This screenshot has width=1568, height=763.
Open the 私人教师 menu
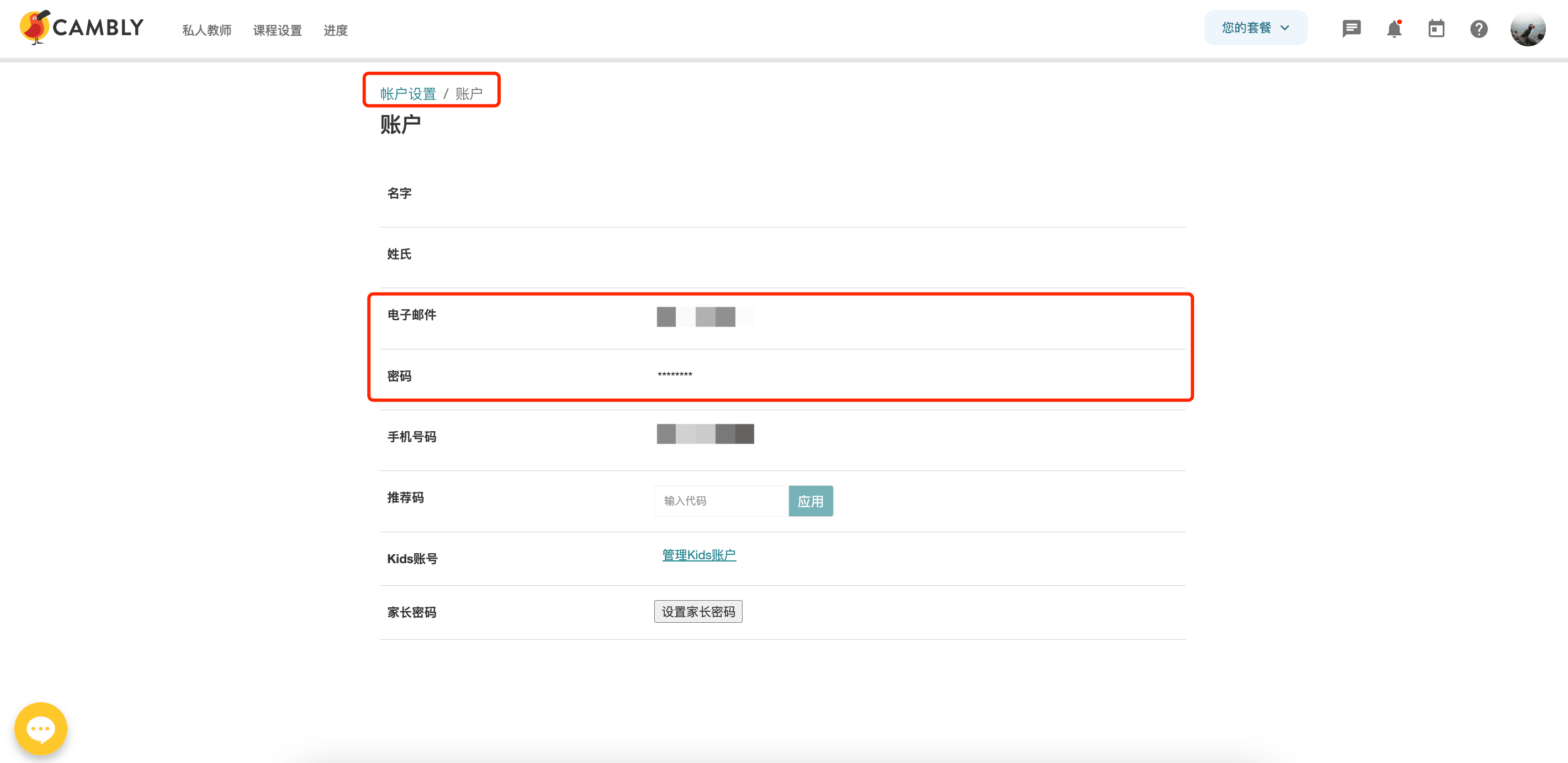(206, 30)
